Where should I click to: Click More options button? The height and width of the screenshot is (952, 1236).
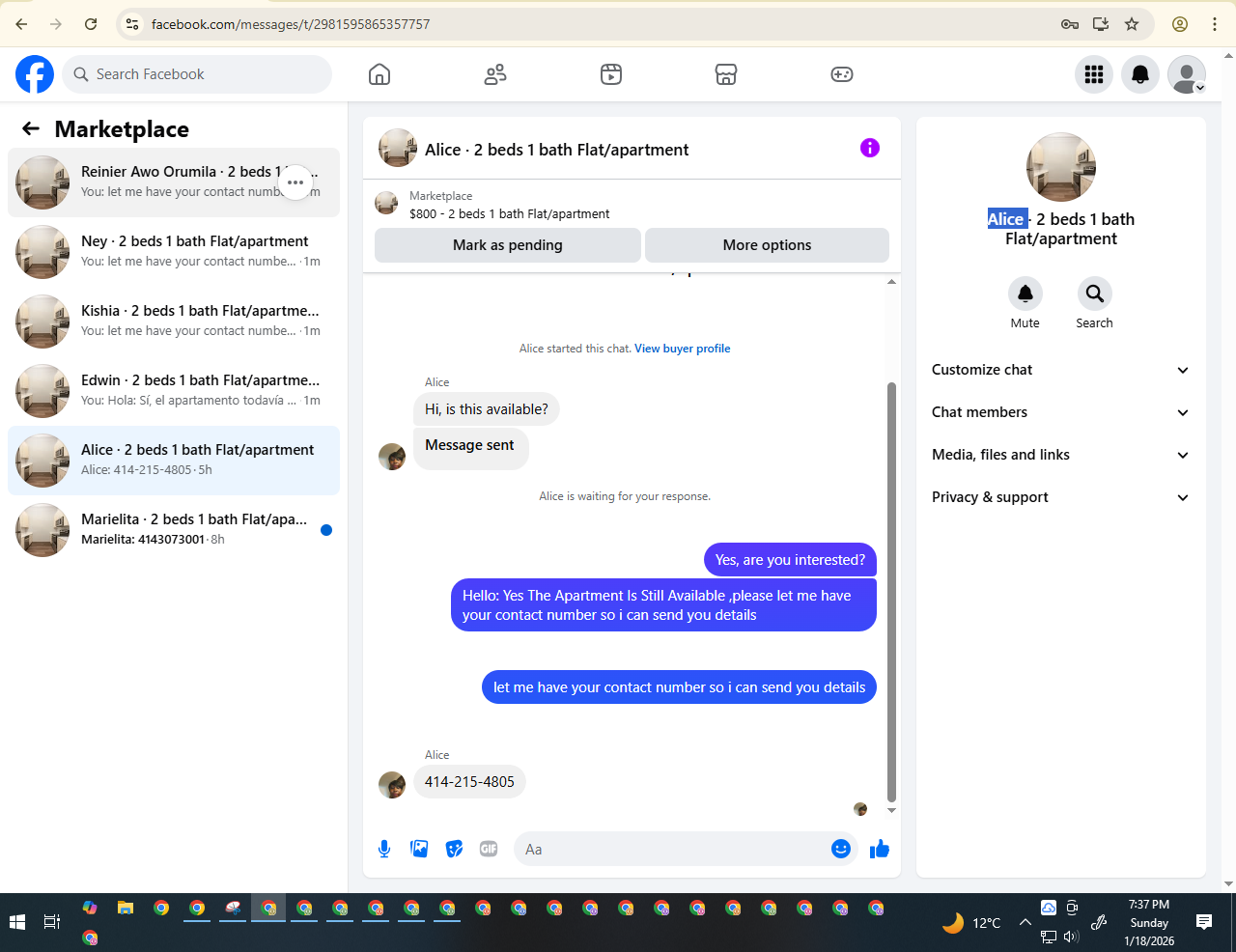(767, 245)
